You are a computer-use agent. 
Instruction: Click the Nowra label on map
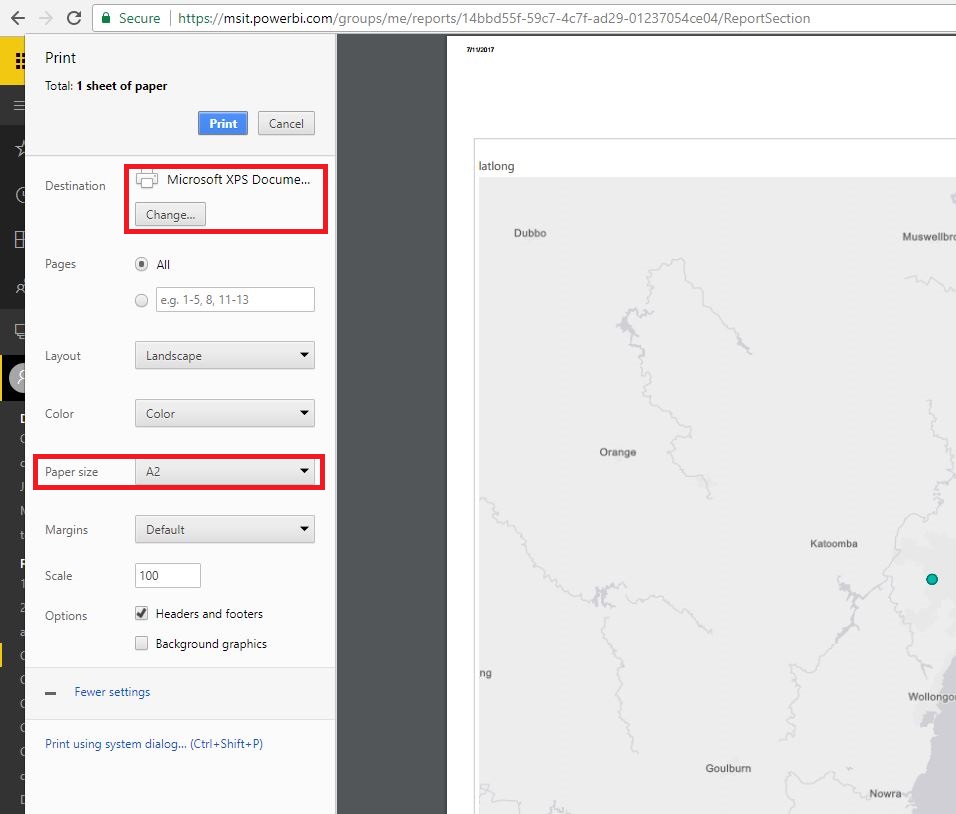coord(885,793)
